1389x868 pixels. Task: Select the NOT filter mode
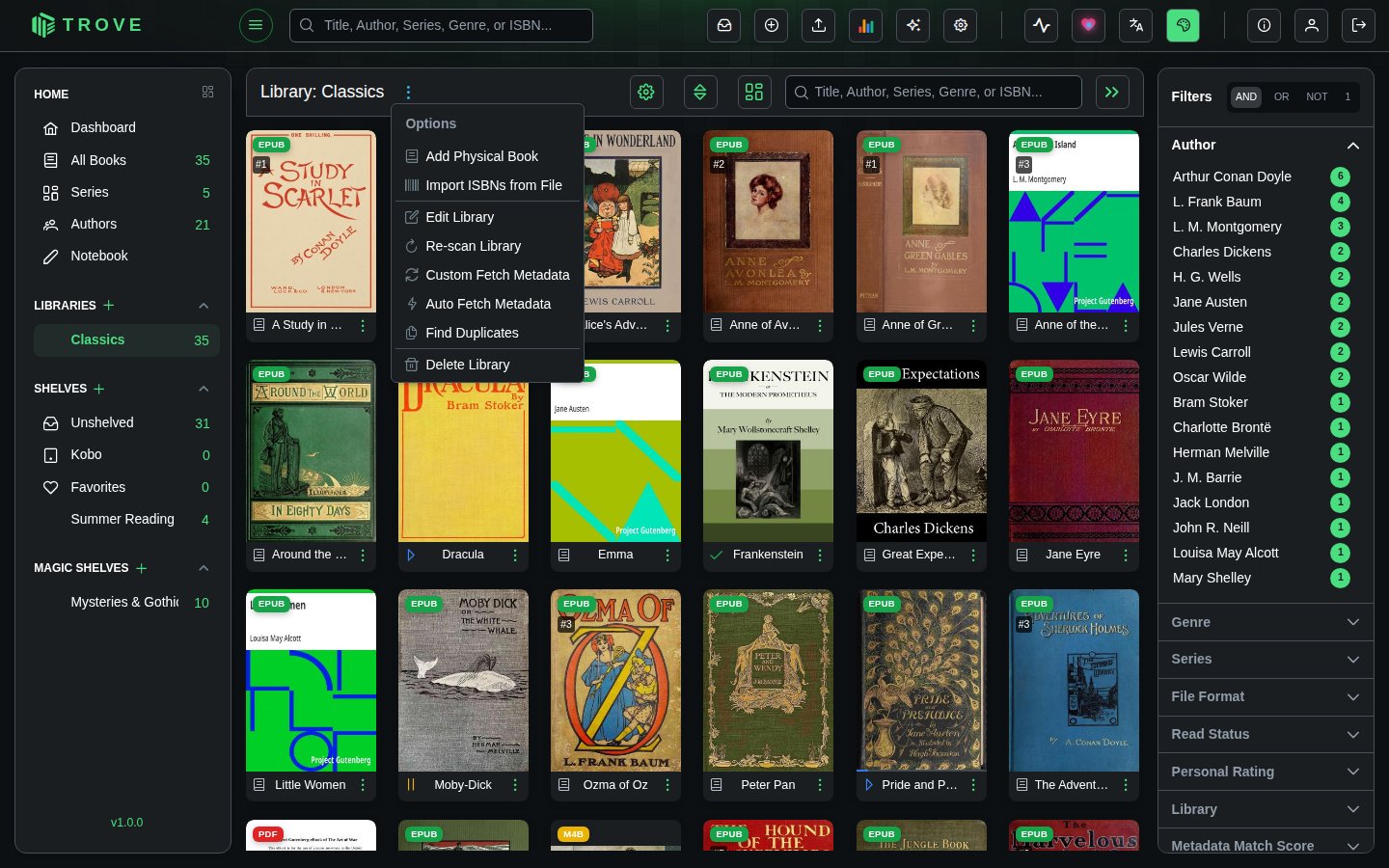[x=1317, y=96]
